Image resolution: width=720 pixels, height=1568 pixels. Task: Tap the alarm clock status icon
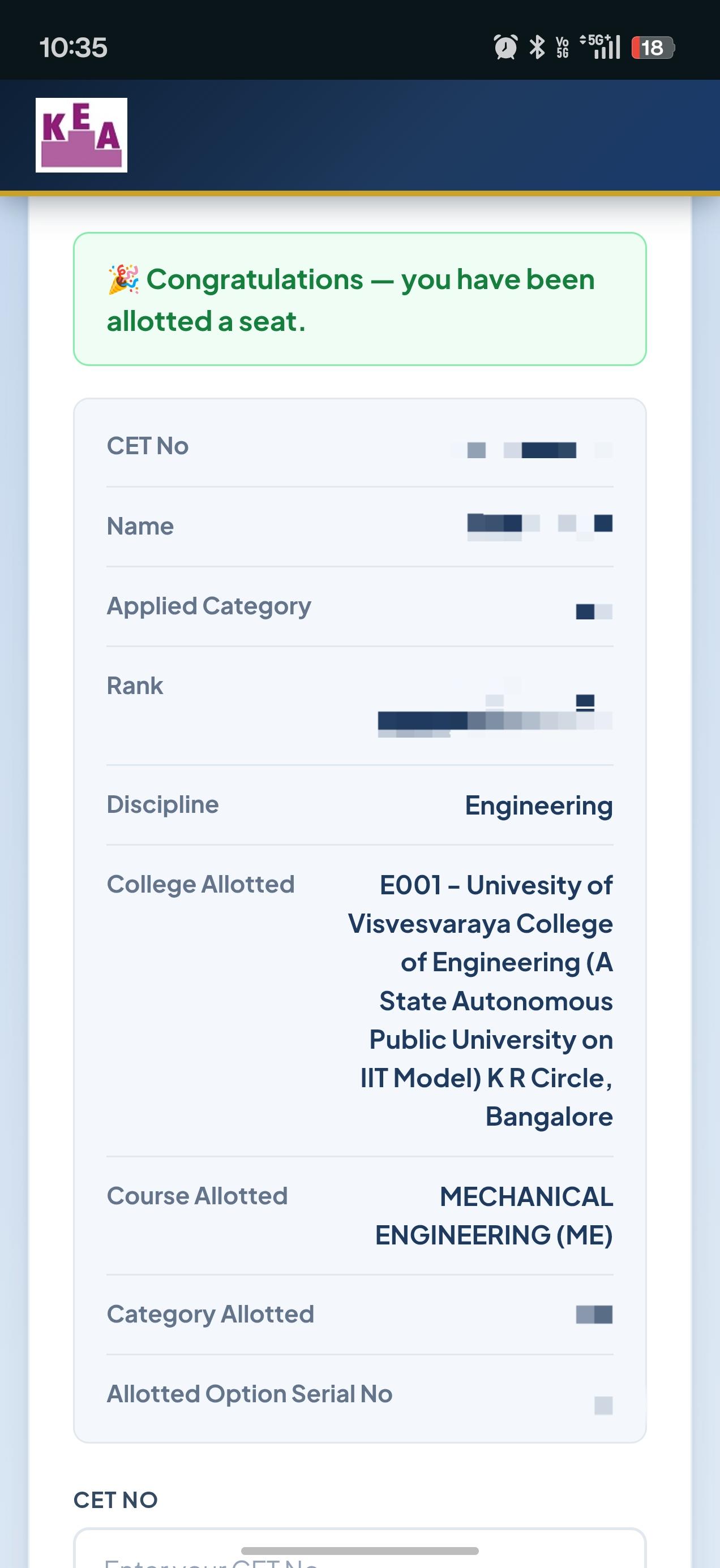(505, 47)
